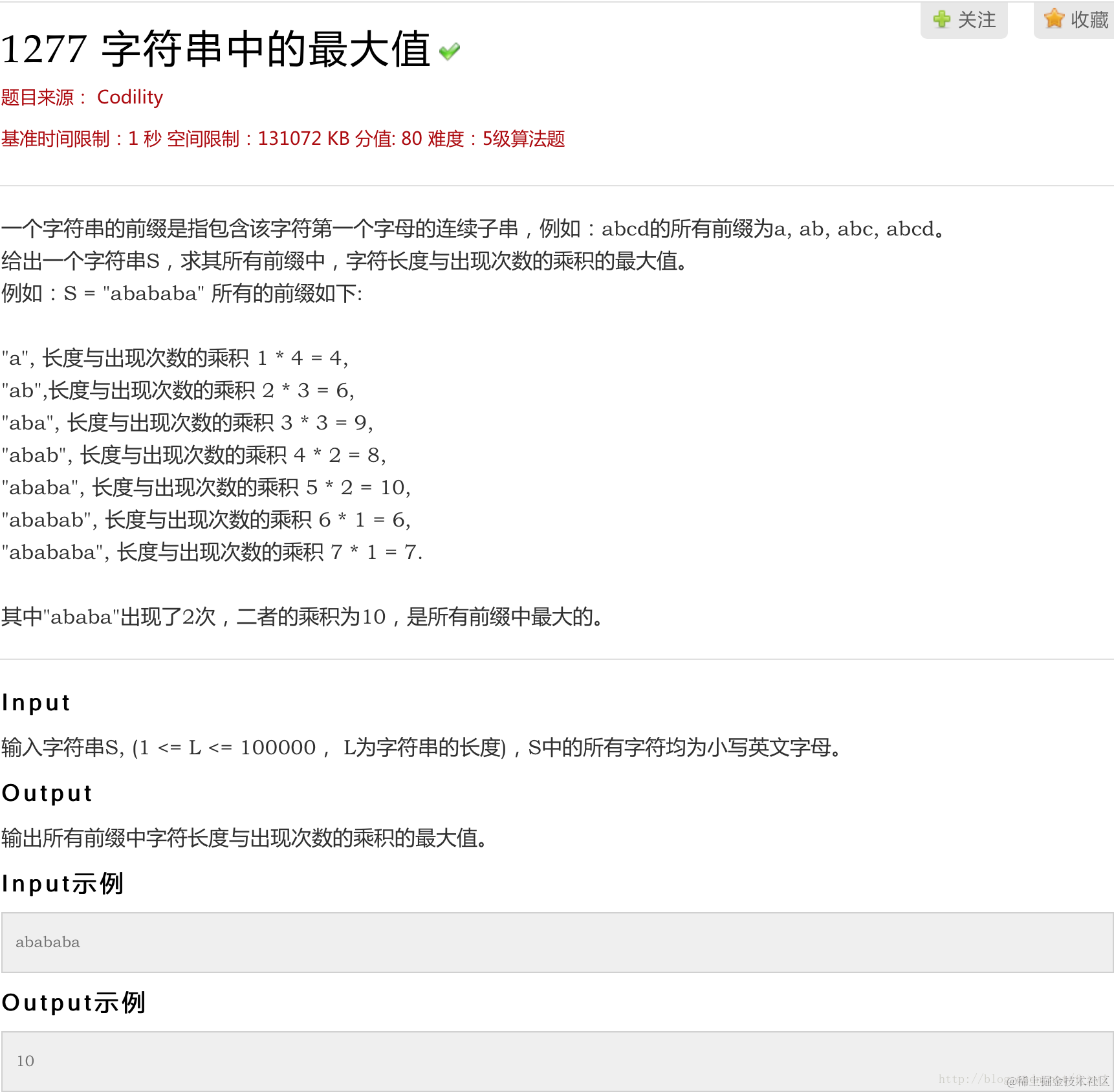Click the input constraint line 1 <= L <= 100000
Viewport: 1114px width, 1092px height.
point(423,747)
